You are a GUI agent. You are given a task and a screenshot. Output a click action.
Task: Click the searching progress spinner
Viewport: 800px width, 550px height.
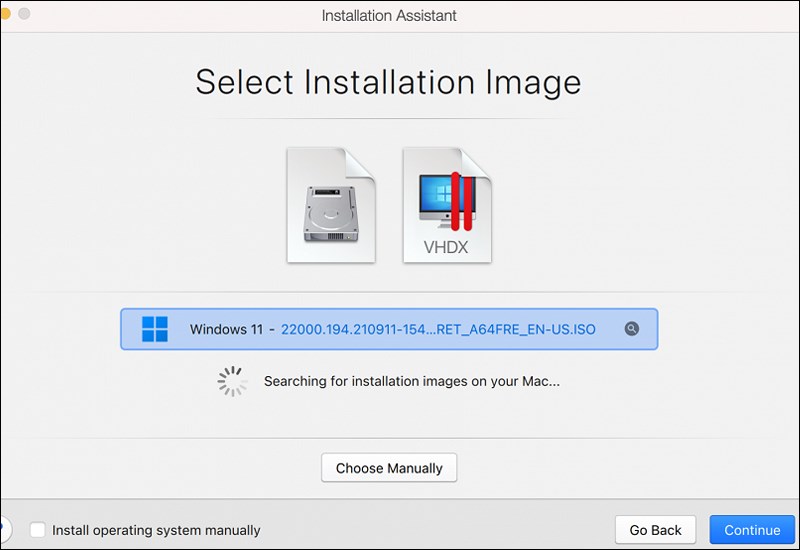click(x=231, y=381)
